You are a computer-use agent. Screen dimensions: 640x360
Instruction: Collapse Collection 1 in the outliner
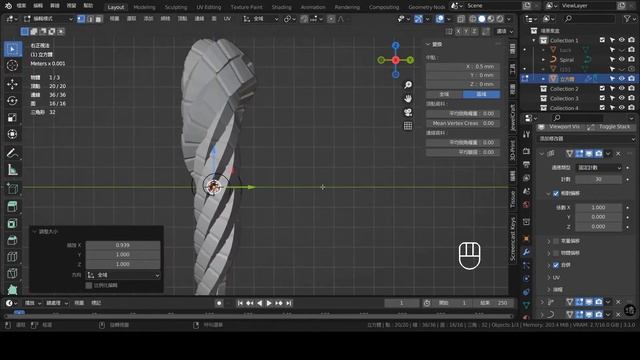point(533,40)
